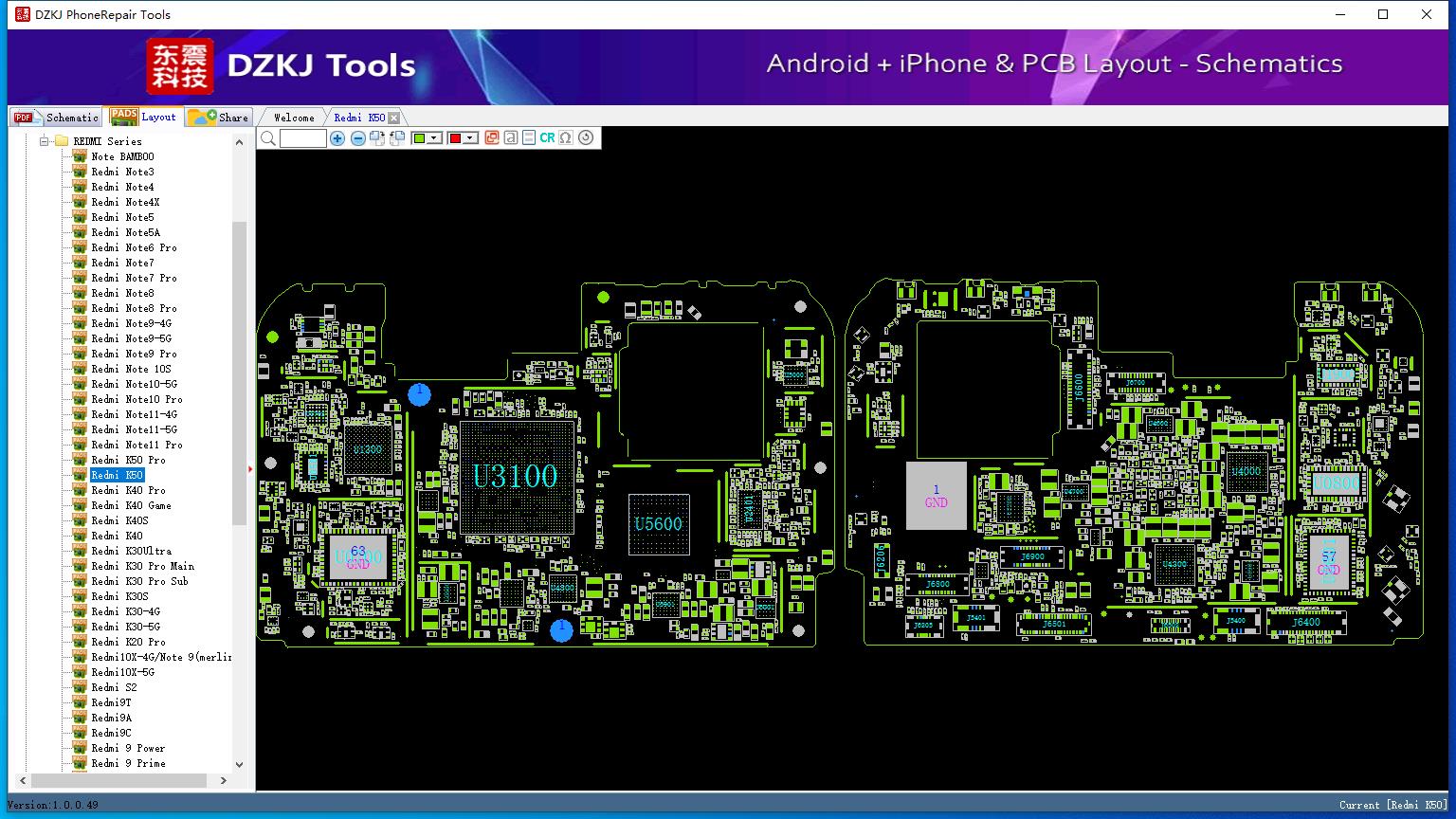Select Redmi Note7 Pro entry
This screenshot has height=819, width=1456.
coord(134,278)
